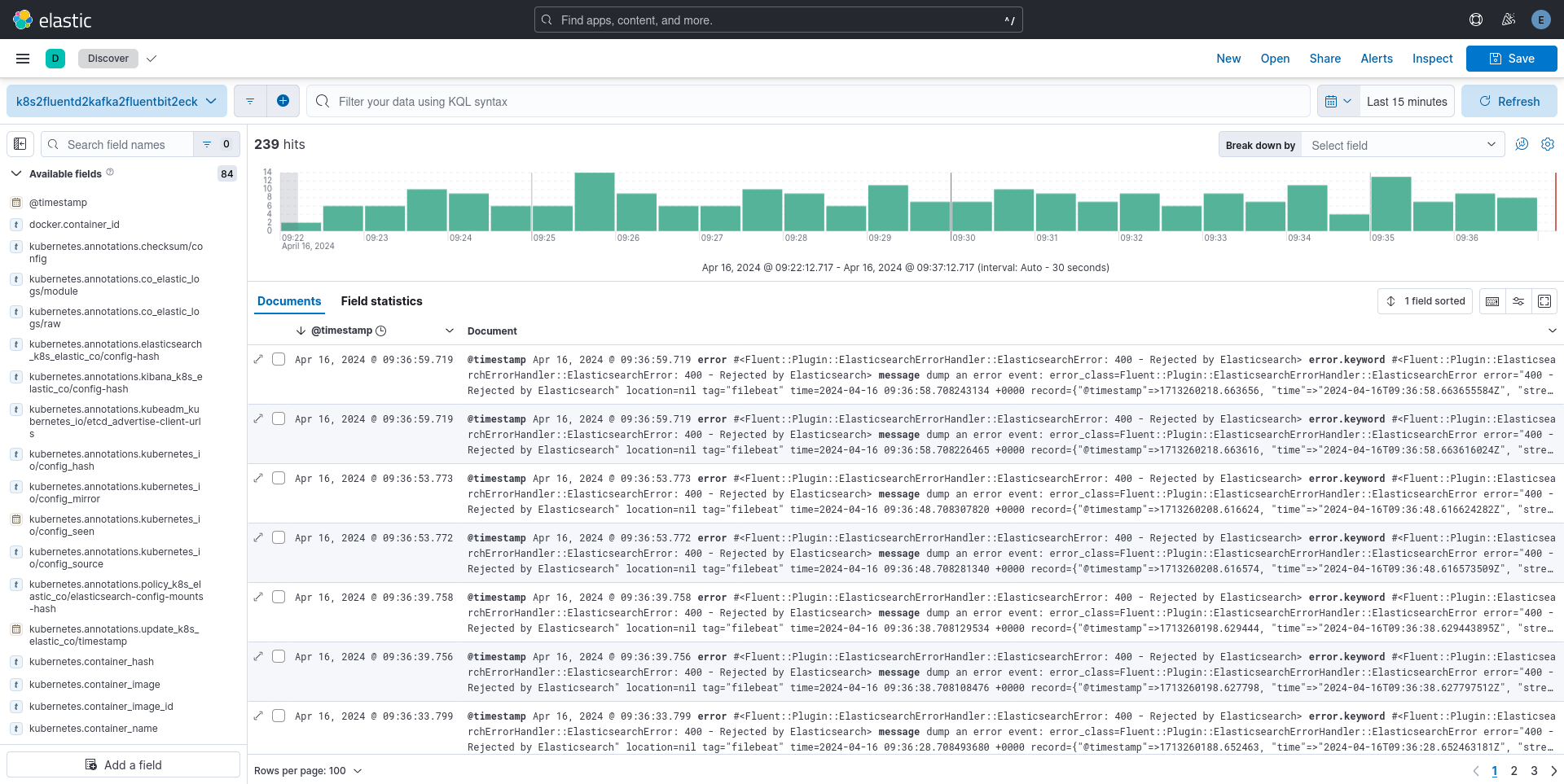Viewport: 1564px width, 784px height.
Task: Select checkbox for 09:36:33.799 row
Action: tap(279, 716)
